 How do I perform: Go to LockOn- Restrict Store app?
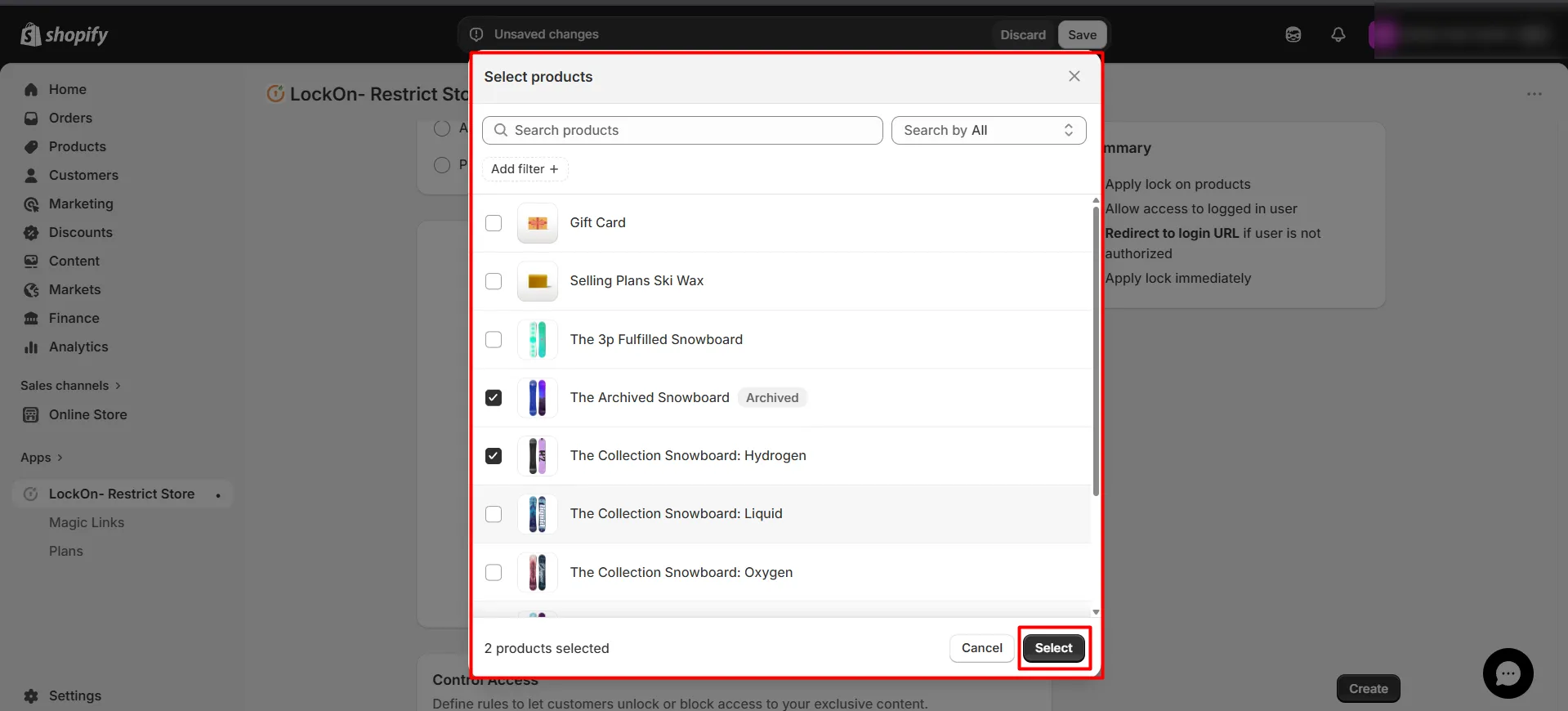click(122, 494)
